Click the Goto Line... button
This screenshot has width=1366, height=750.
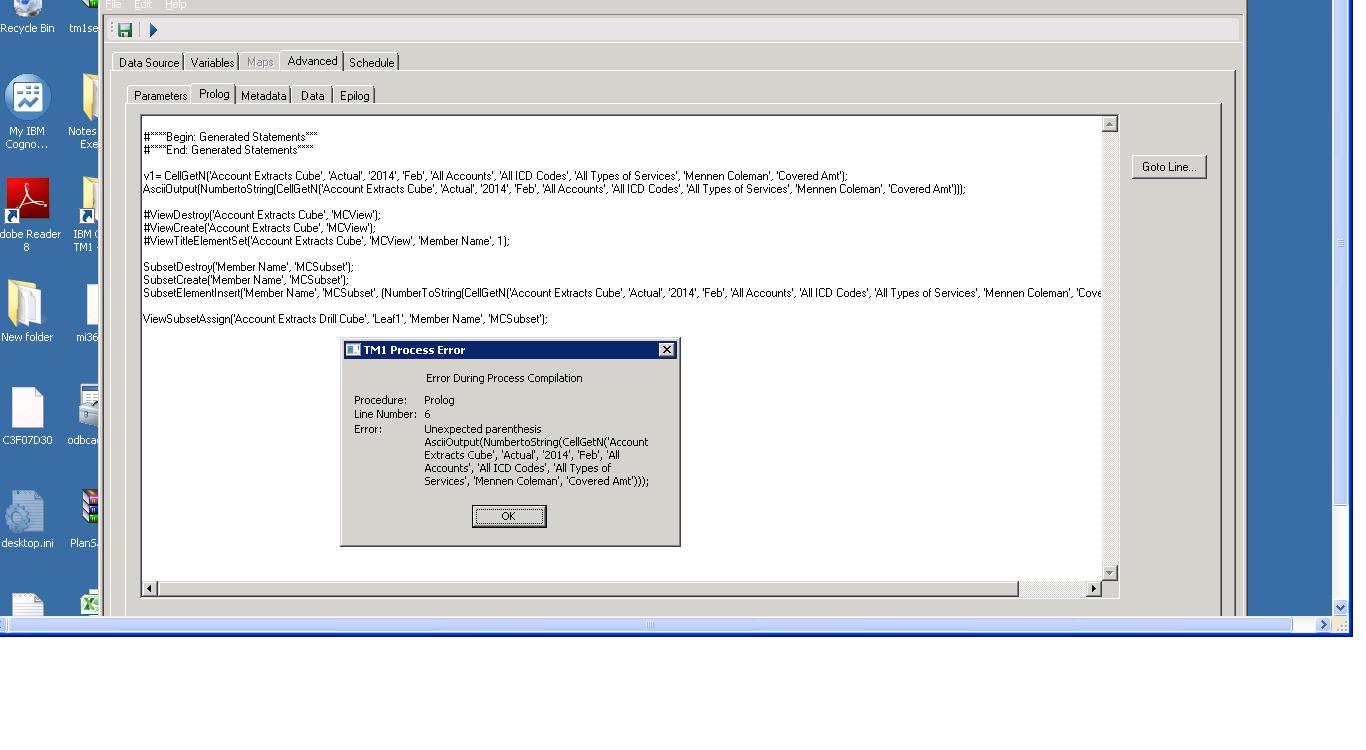tap(1168, 167)
